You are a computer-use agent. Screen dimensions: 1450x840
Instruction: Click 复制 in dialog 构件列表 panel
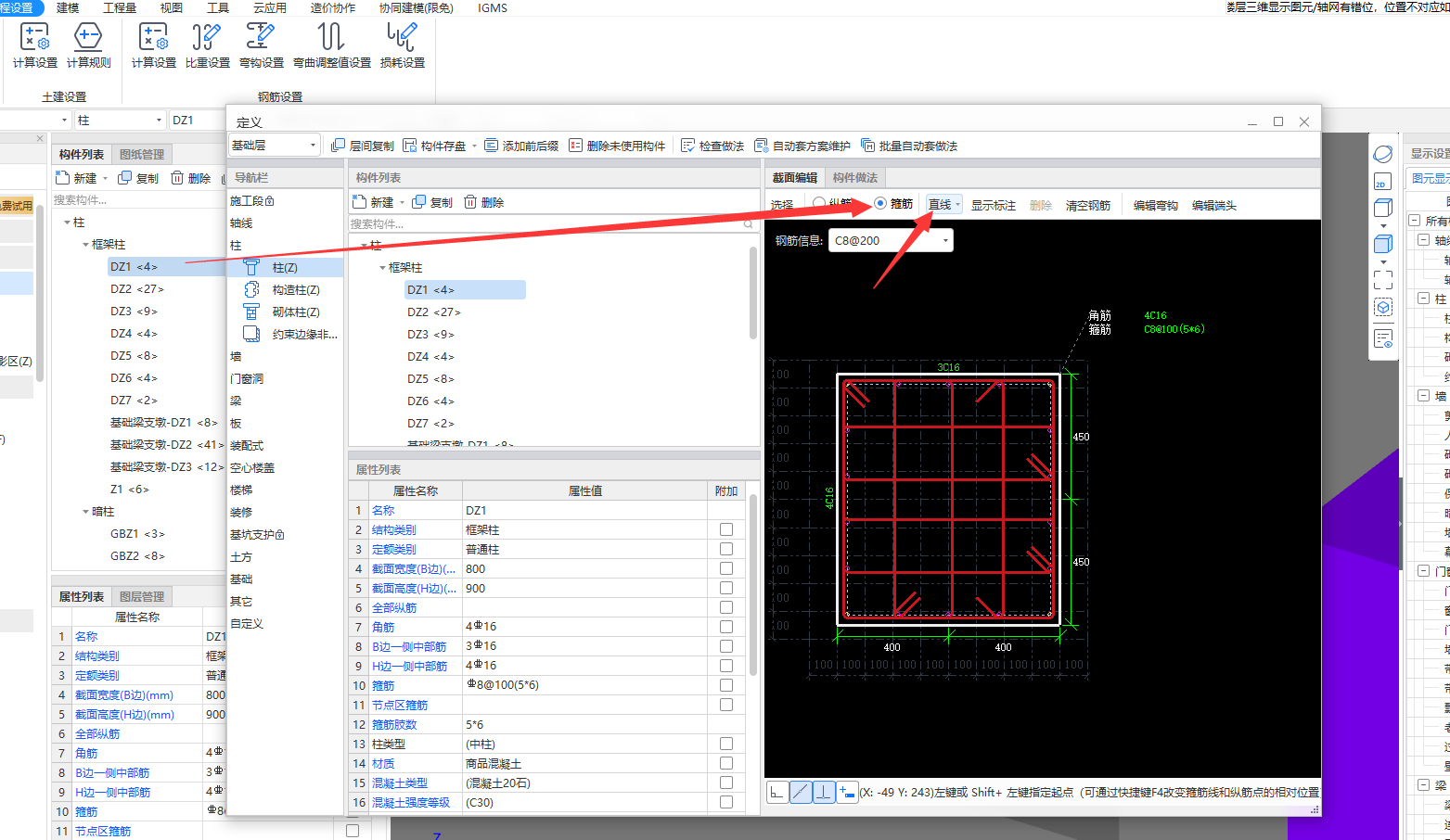(432, 202)
